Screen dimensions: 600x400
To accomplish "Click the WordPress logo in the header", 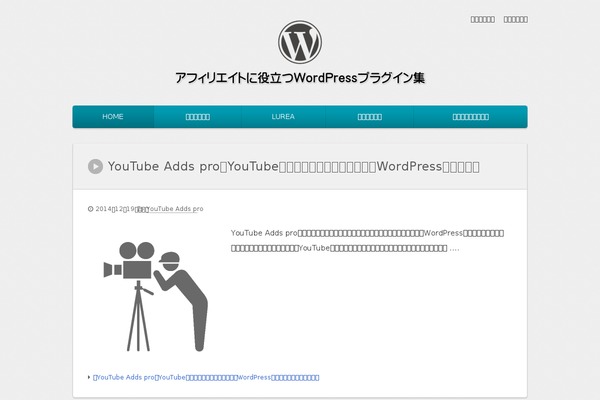I will (x=300, y=42).
